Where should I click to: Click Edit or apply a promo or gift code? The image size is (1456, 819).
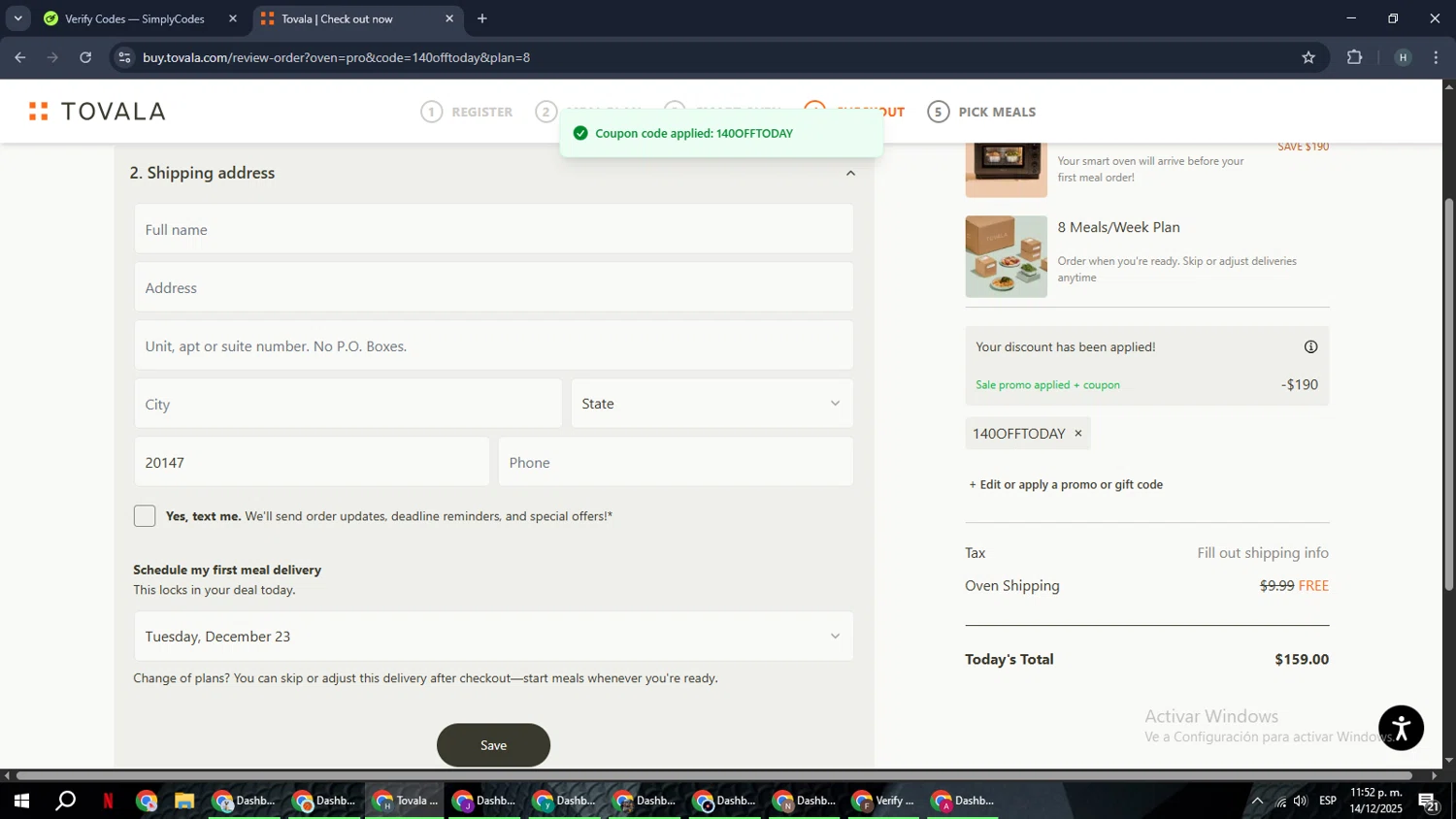pyautogui.click(x=1066, y=484)
